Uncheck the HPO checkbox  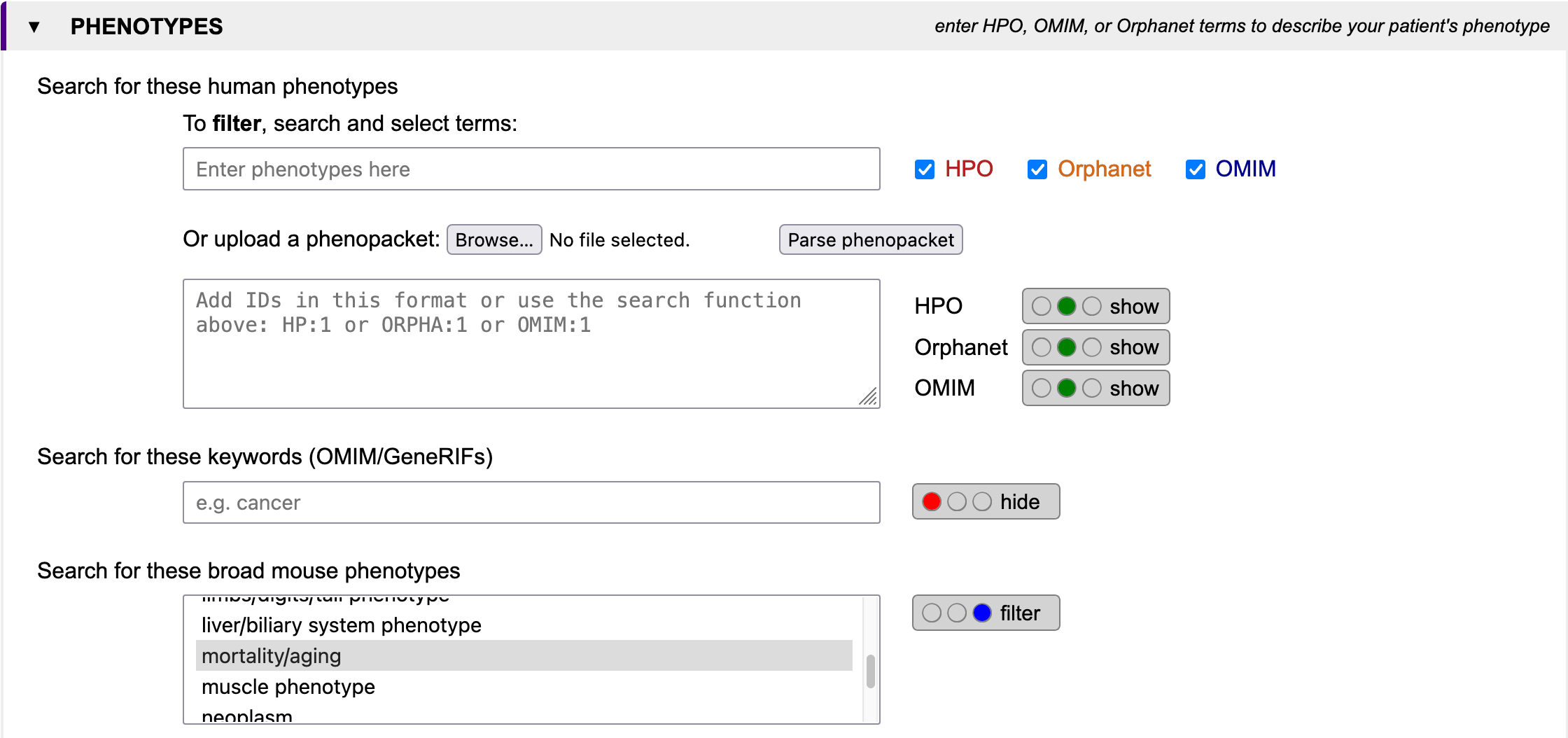click(x=924, y=169)
